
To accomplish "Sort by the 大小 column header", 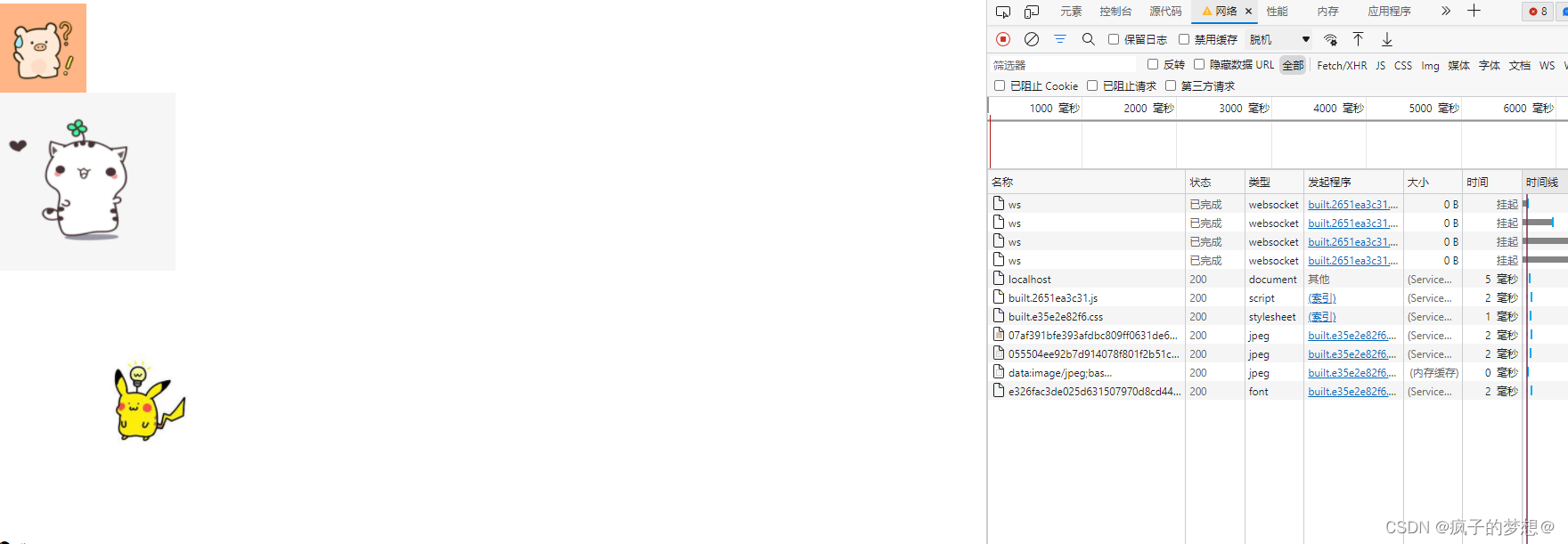I will [1433, 182].
